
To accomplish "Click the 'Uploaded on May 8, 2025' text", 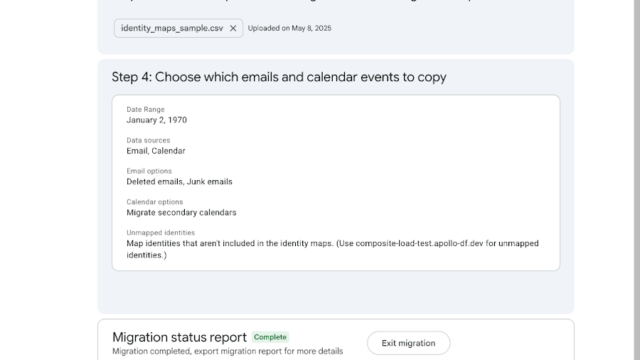I will [x=289, y=28].
